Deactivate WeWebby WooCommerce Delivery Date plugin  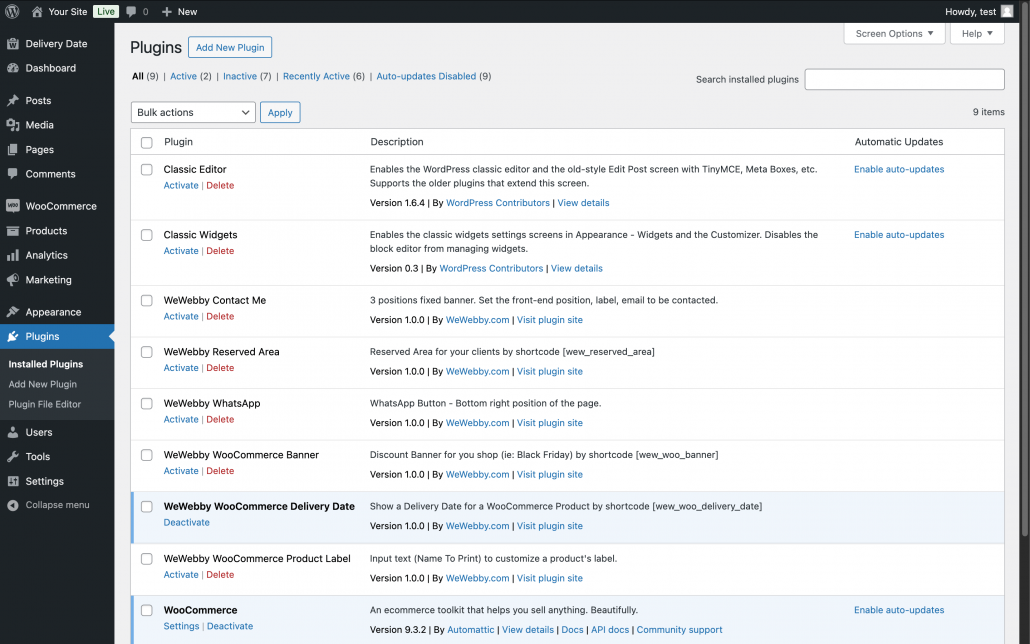click(x=187, y=523)
